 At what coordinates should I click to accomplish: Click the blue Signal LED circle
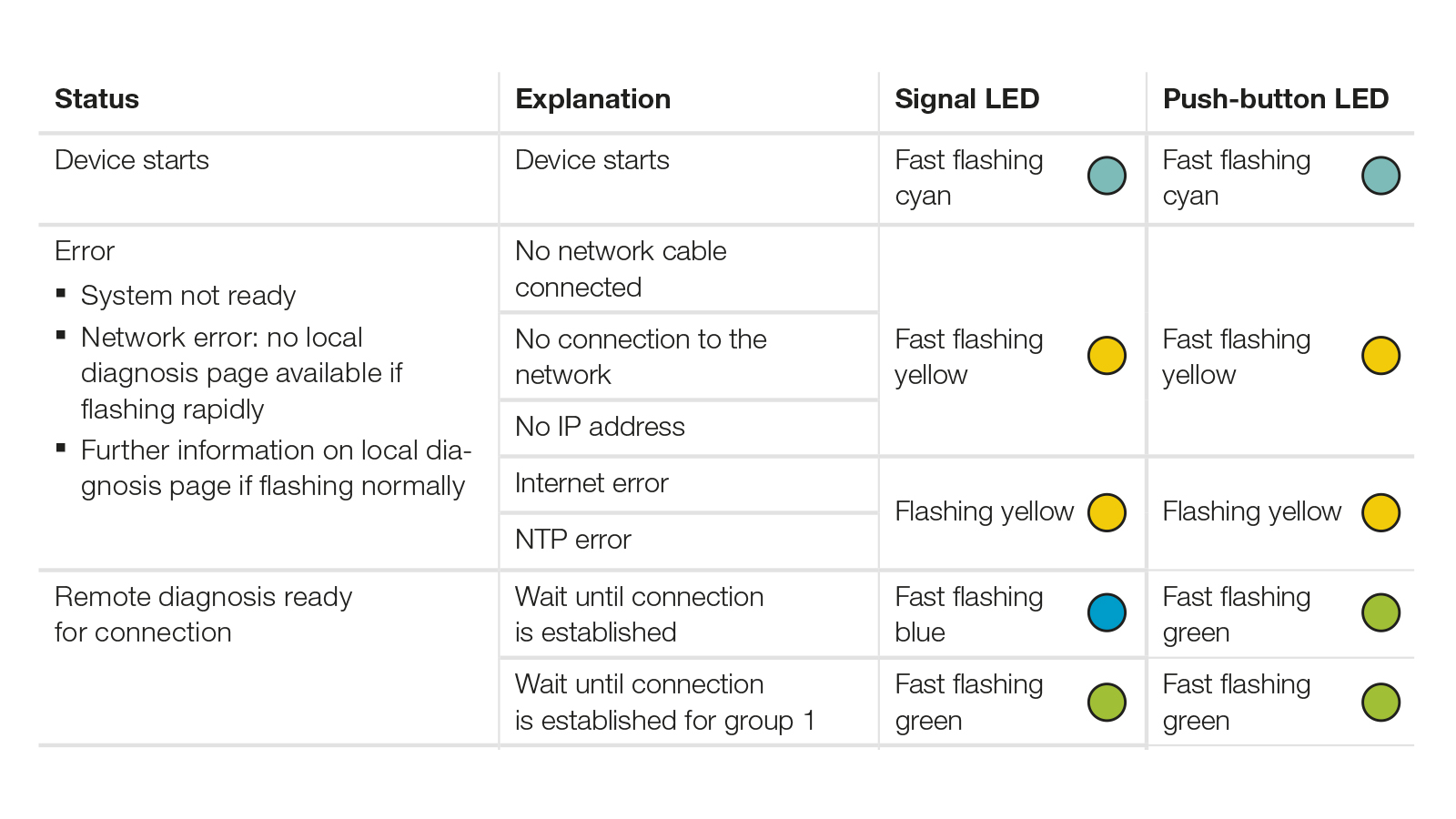pyautogui.click(x=1107, y=612)
